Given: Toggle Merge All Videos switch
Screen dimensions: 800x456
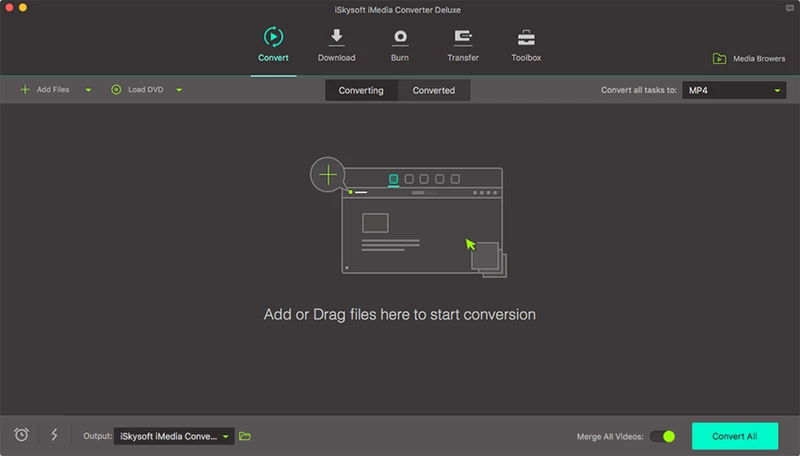Looking at the screenshot, I should (x=663, y=437).
